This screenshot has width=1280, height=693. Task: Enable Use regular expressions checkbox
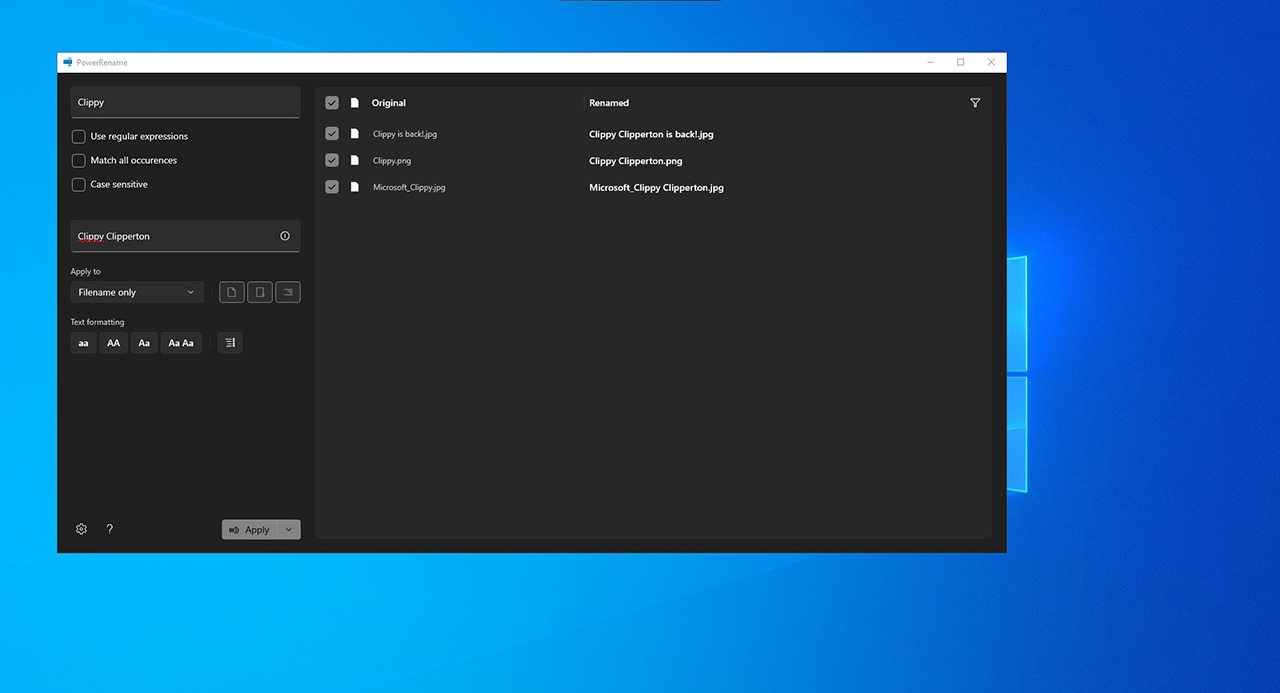pos(78,136)
